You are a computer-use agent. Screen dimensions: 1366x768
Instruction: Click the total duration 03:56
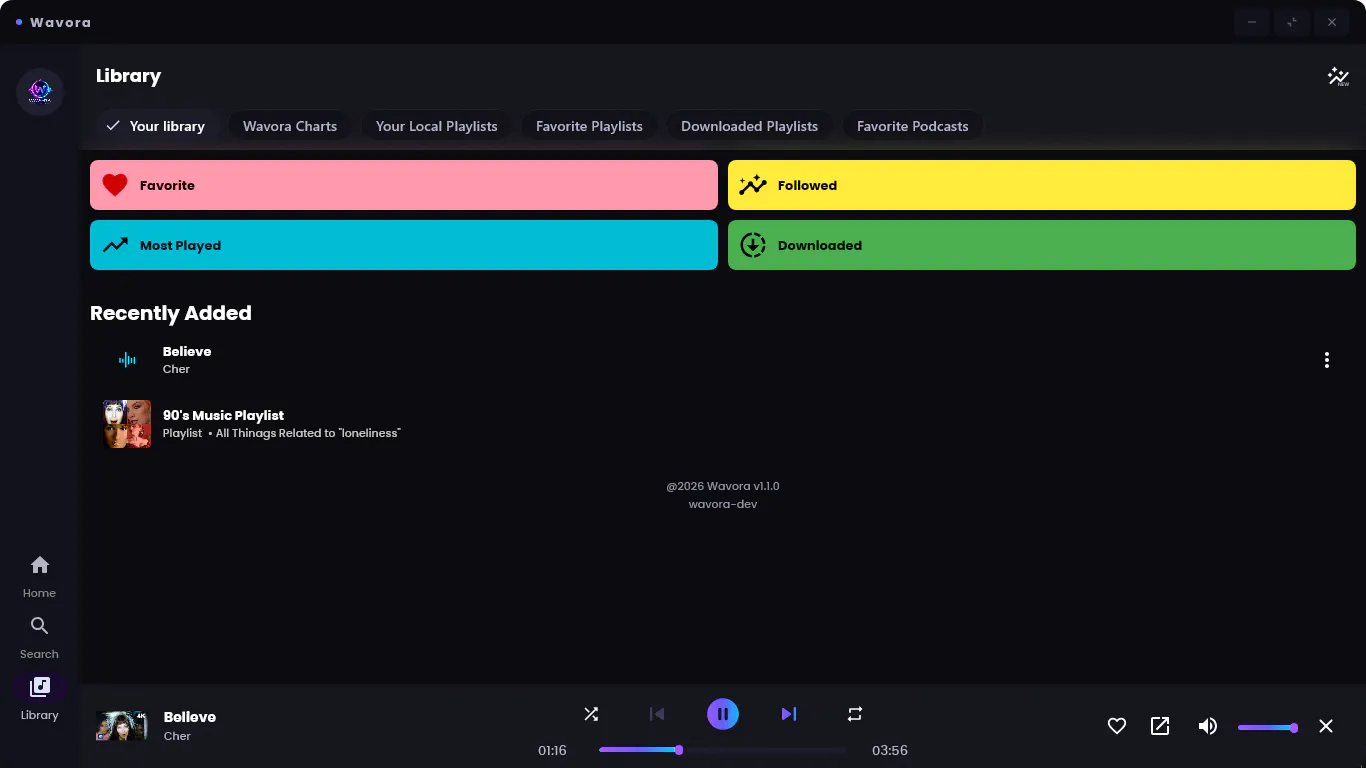[x=890, y=750]
